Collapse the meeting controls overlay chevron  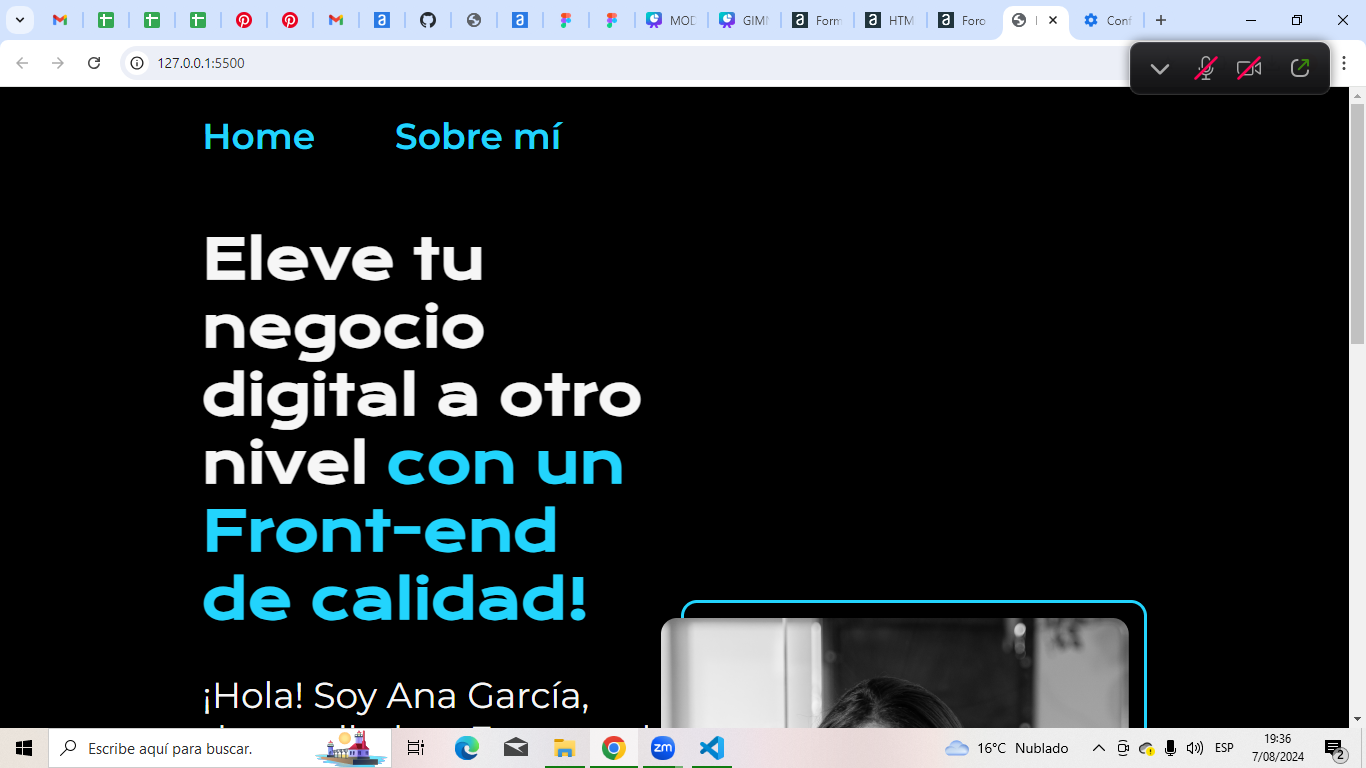(1160, 69)
